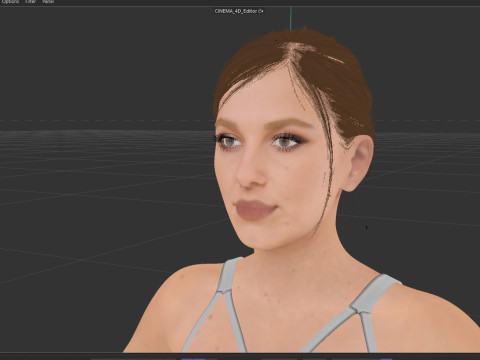
Task: Click the CINEMA_4D_Editor camera label
Action: tap(236, 11)
